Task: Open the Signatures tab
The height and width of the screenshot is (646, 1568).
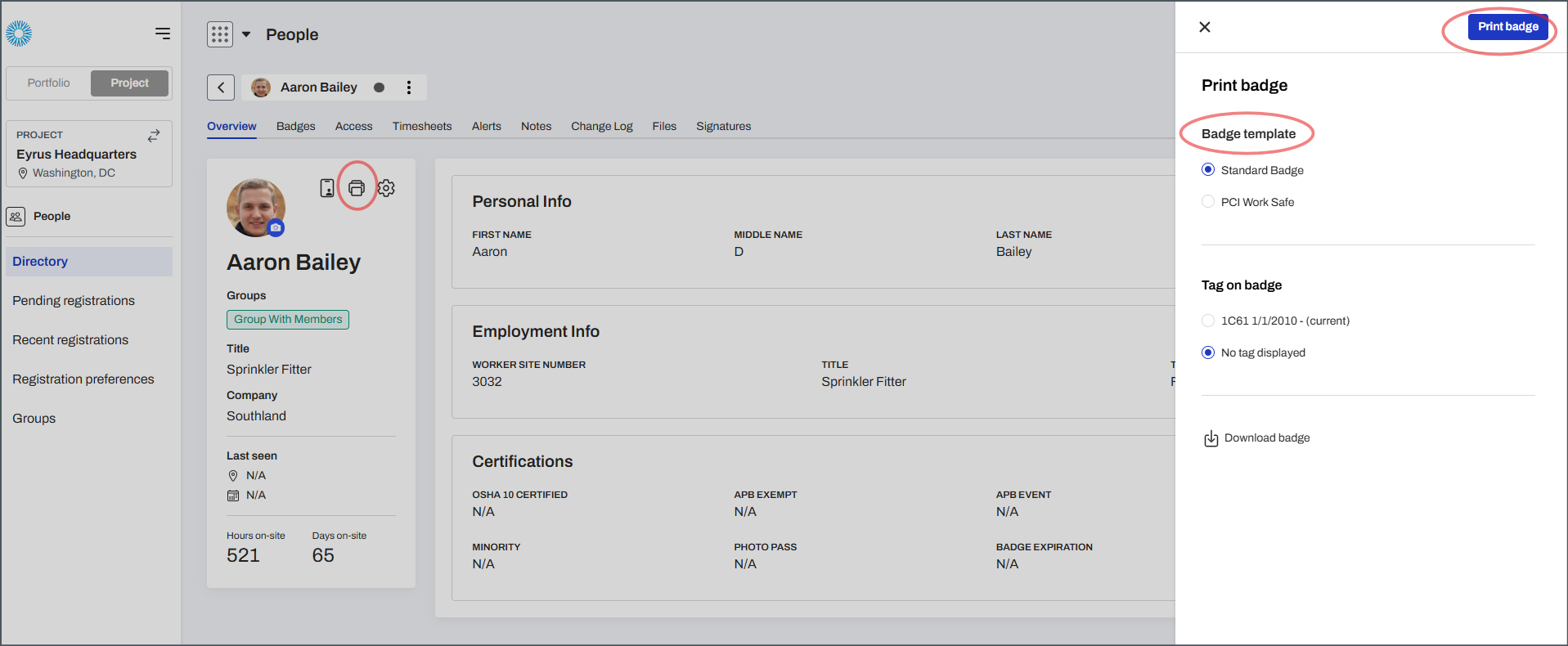Action: pyautogui.click(x=724, y=126)
